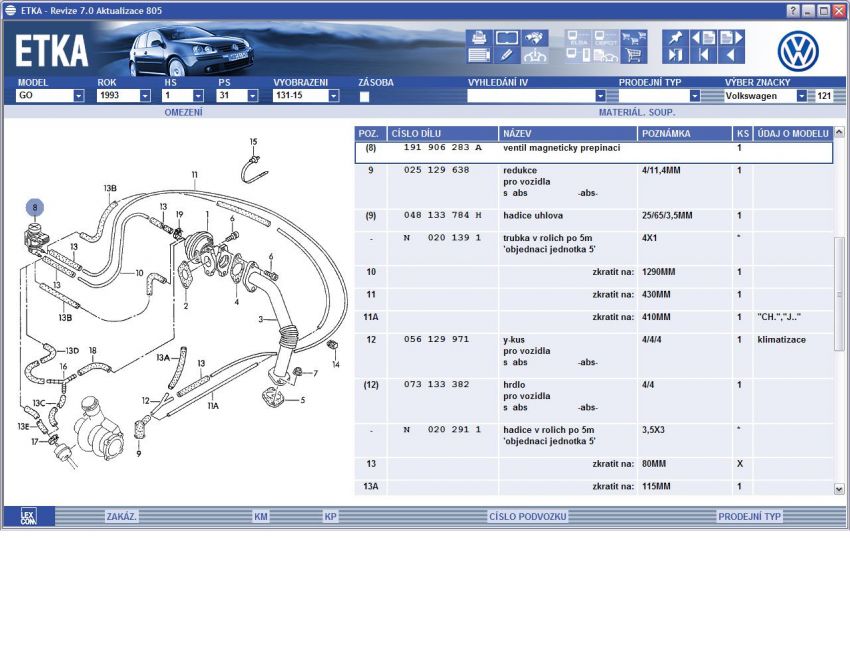Click the single back arrow icon
The image size is (850, 664).
tap(731, 55)
